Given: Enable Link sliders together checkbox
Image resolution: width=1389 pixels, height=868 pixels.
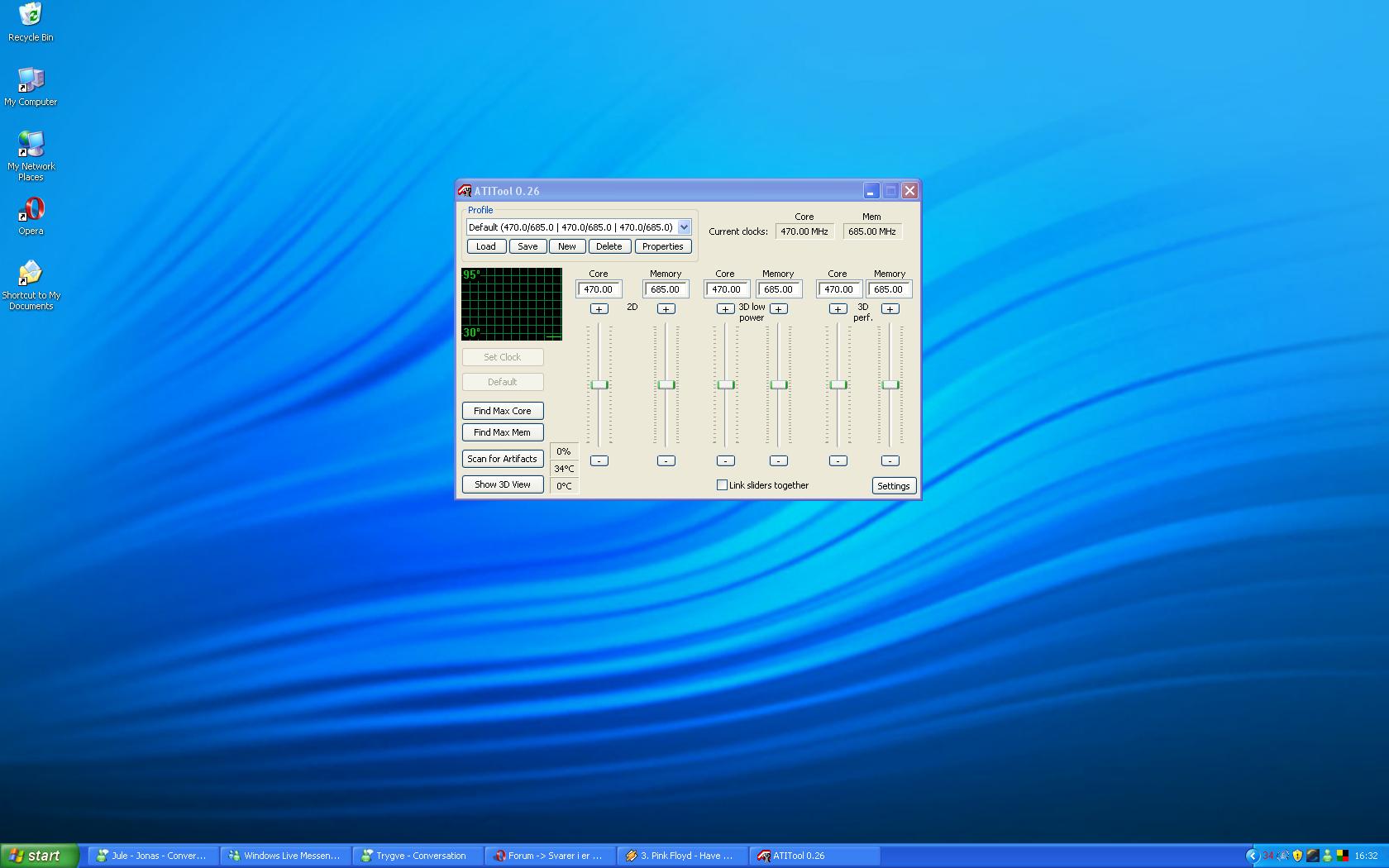Looking at the screenshot, I should point(722,485).
